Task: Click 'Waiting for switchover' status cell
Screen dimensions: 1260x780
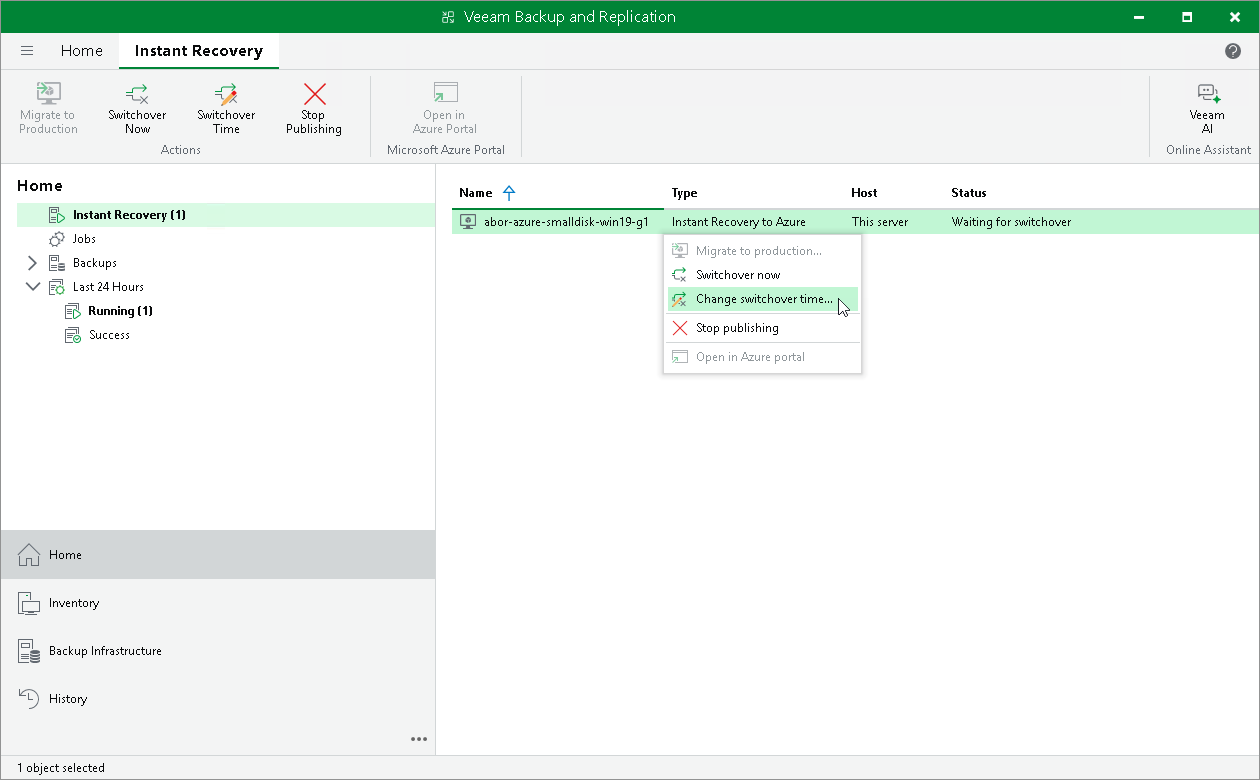Action: click(1011, 222)
